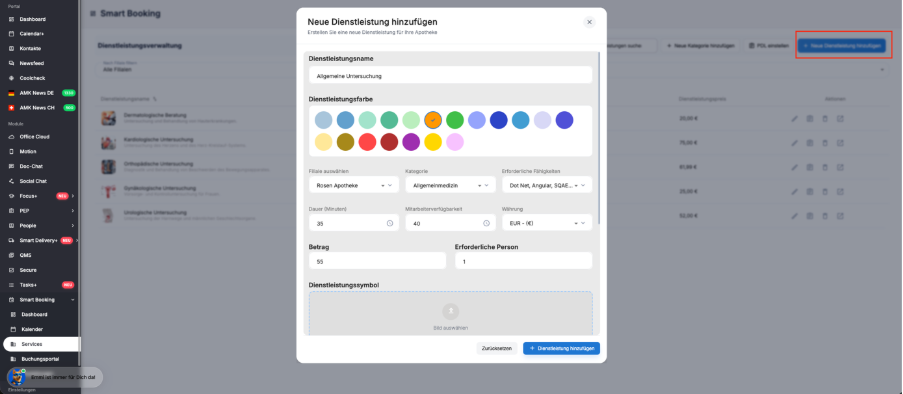The height and width of the screenshot is (394, 903).
Task: Click the POL einstellen button
Action: tap(768, 46)
